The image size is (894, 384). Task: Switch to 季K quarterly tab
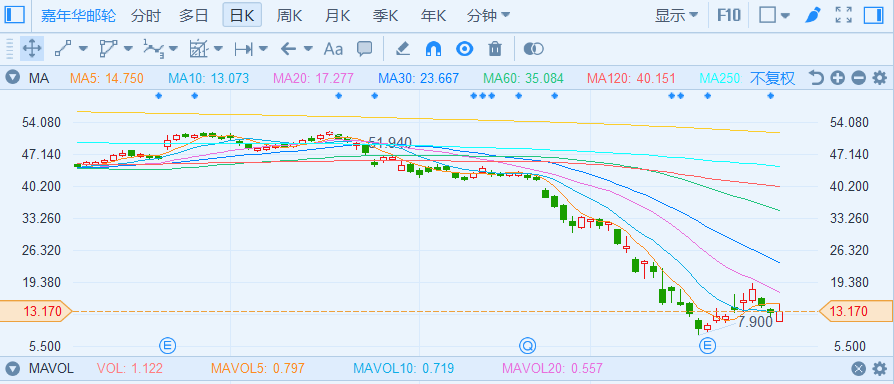click(385, 15)
